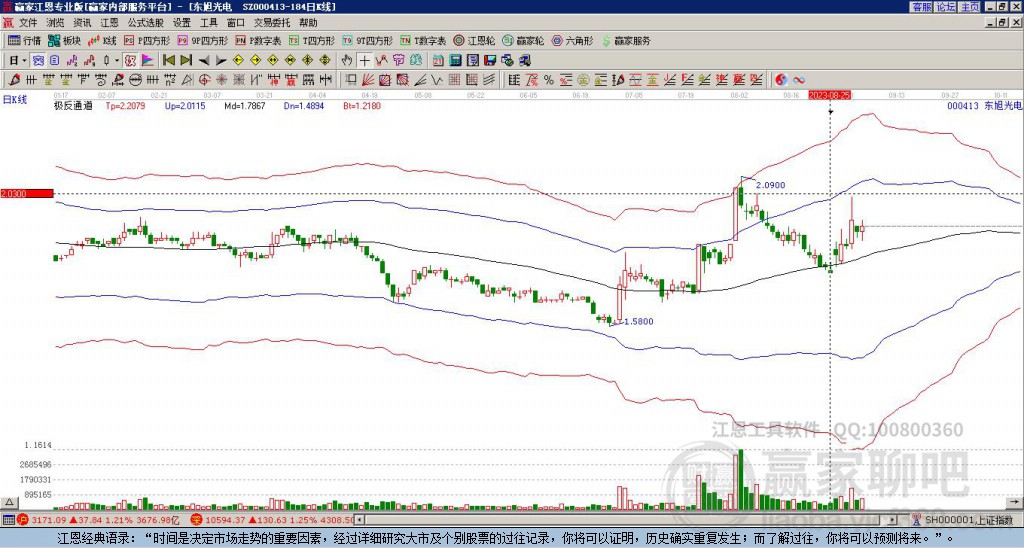The width and height of the screenshot is (1024, 548).
Task: Click the 主页 homepage button
Action: pos(970,7)
